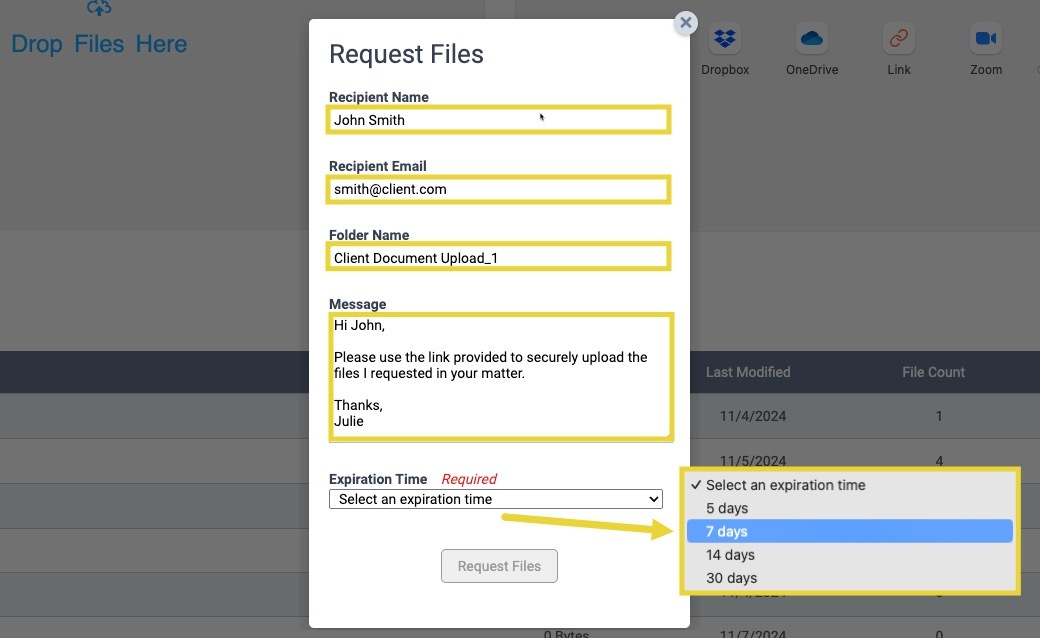1040x638 pixels.
Task: Choose 30 days expiration option
Action: (730, 578)
